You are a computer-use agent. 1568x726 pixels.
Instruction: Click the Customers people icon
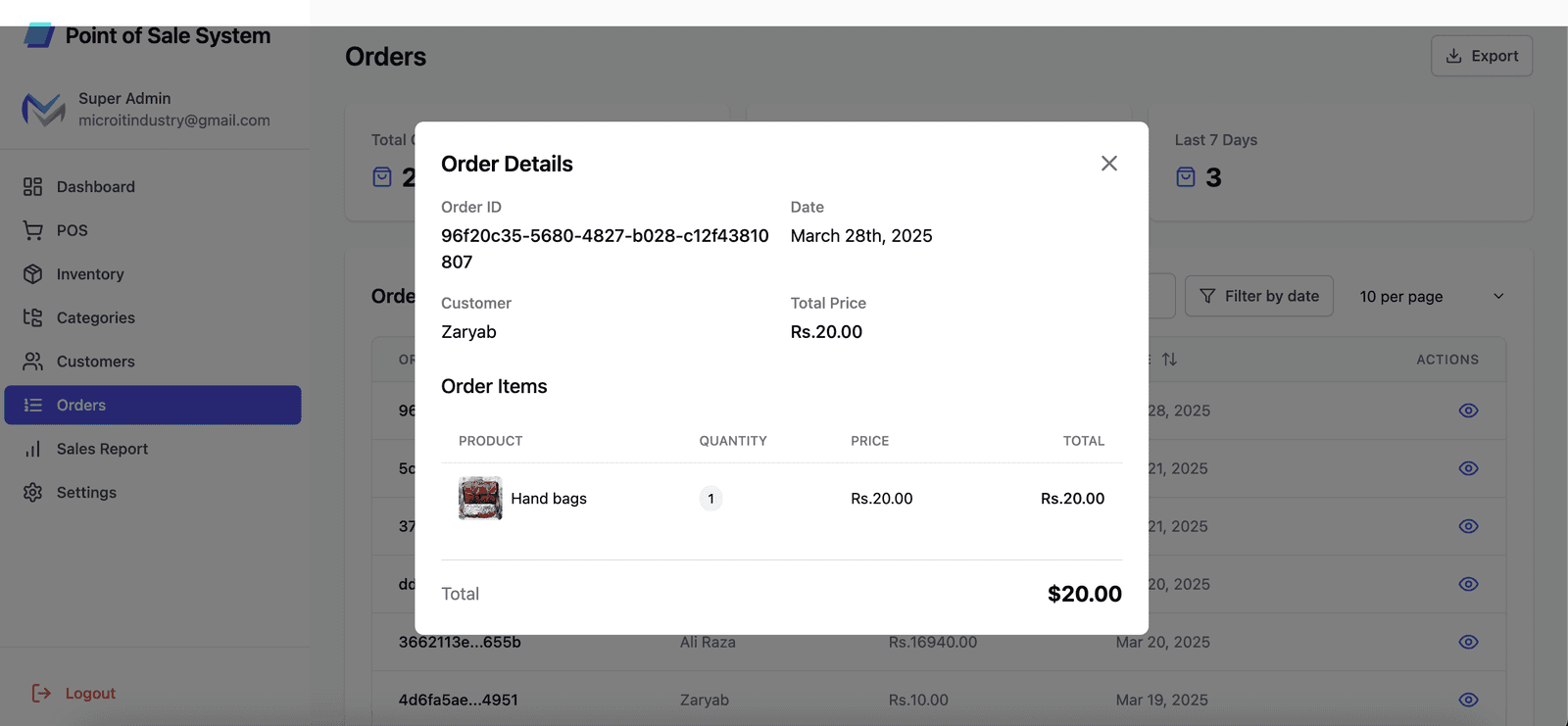coord(33,362)
